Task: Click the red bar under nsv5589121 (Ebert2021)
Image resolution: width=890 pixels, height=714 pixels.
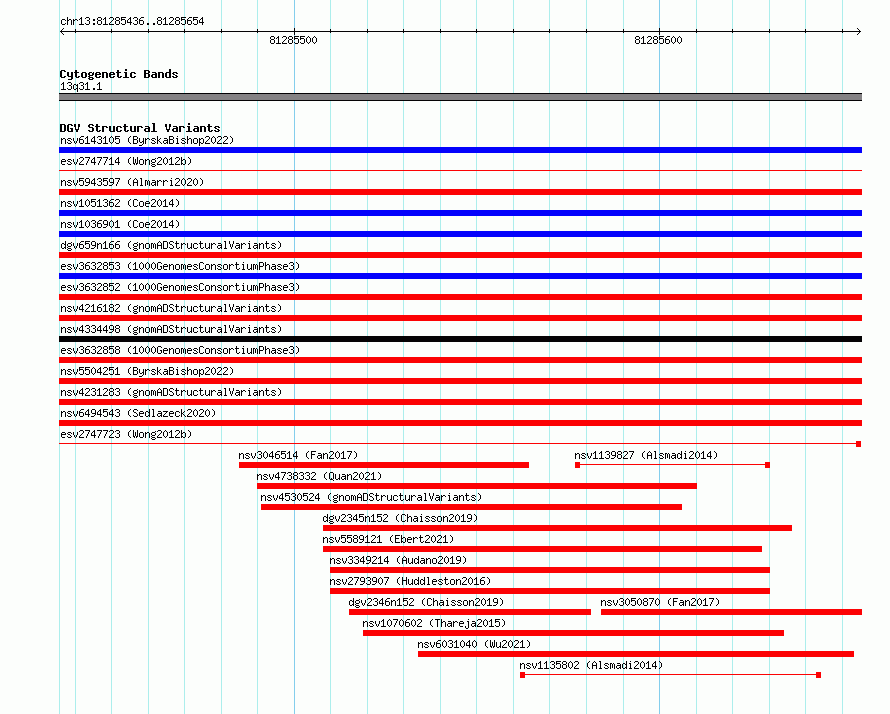Action: coord(543,549)
